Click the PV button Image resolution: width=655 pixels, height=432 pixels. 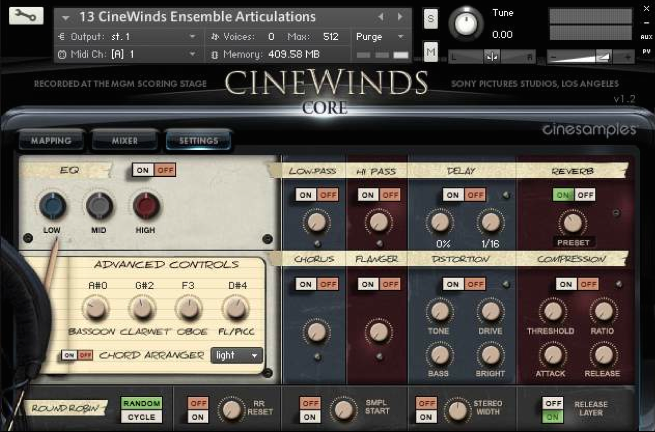coord(646,51)
